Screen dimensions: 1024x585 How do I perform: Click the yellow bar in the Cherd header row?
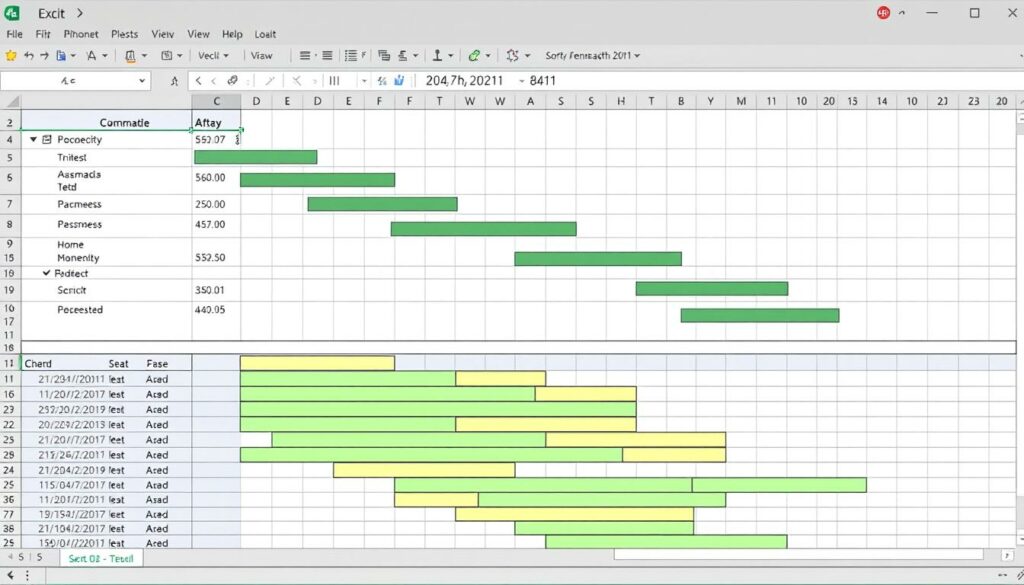point(317,363)
